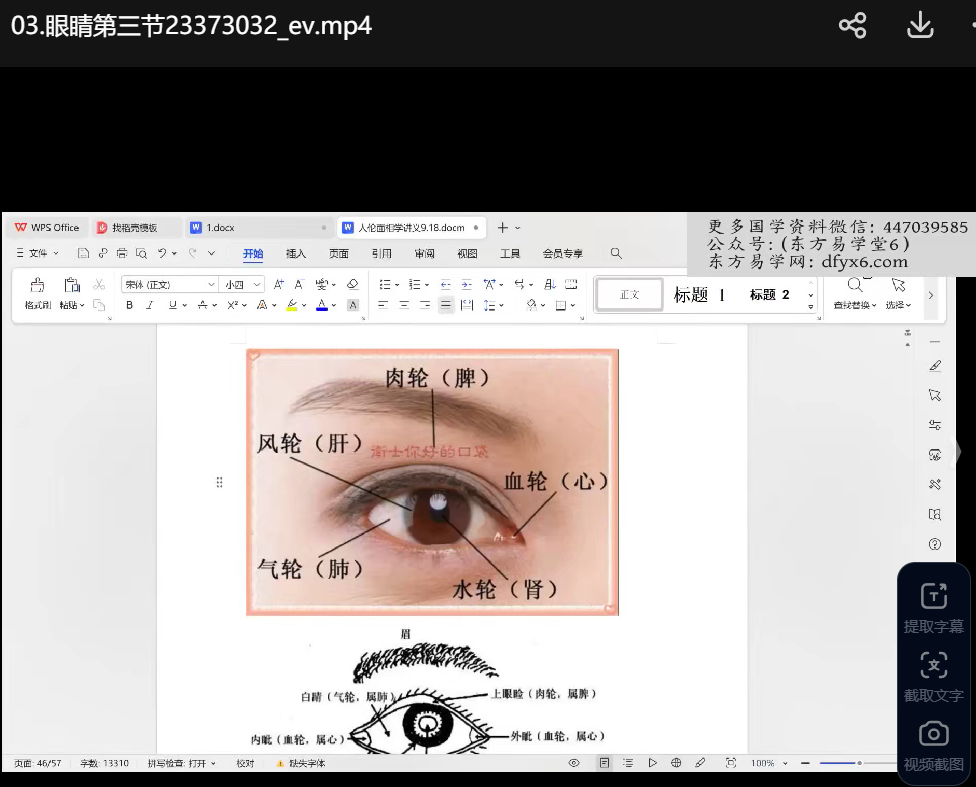The width and height of the screenshot is (976, 787).
Task: Toggle italic text formatting
Action: (x=150, y=305)
